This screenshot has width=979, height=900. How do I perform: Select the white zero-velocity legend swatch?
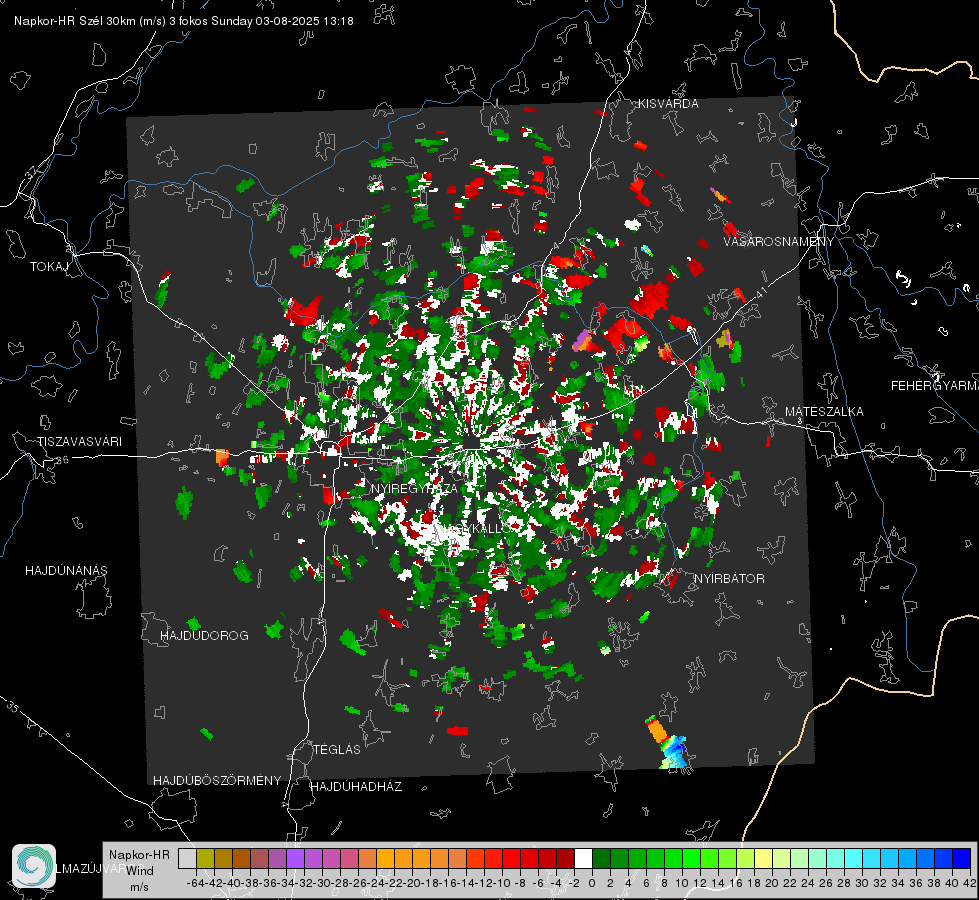[583, 858]
